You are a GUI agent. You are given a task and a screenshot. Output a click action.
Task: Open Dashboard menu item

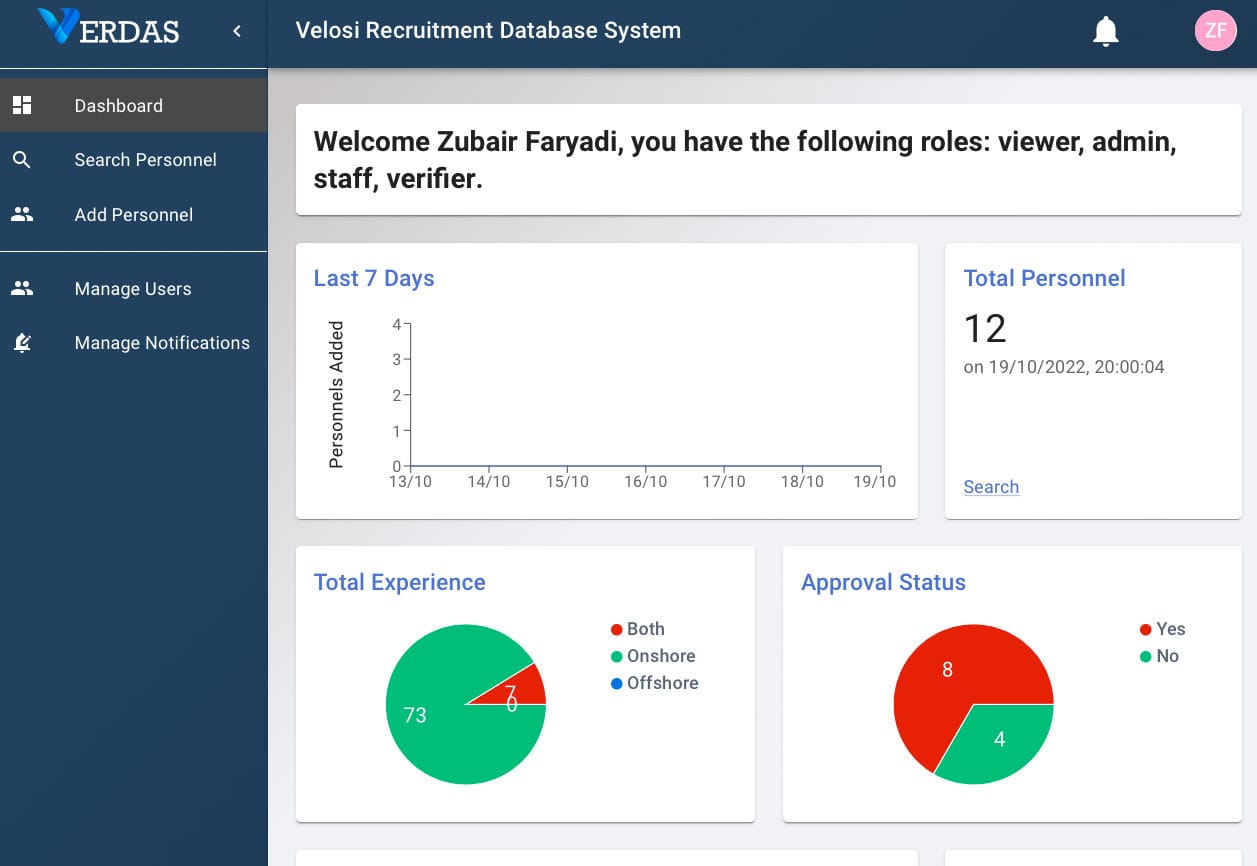134,105
